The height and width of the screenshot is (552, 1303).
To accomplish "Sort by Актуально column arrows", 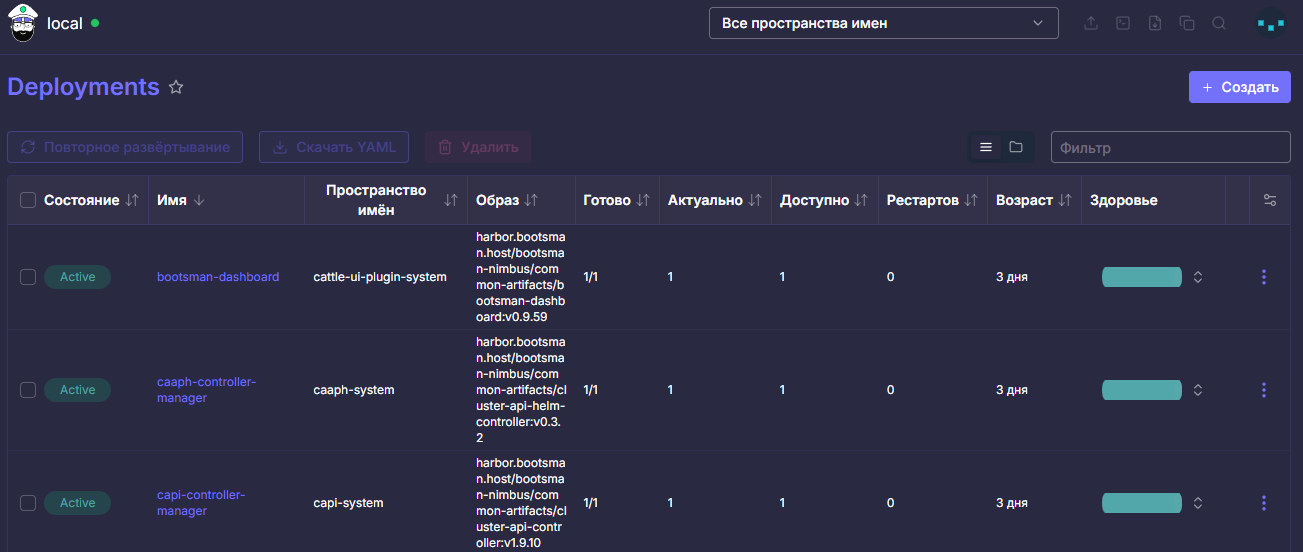I will point(755,200).
